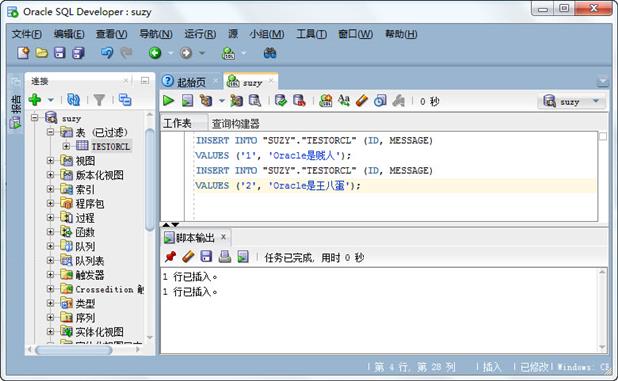Expand the 视图 node

coord(50,160)
